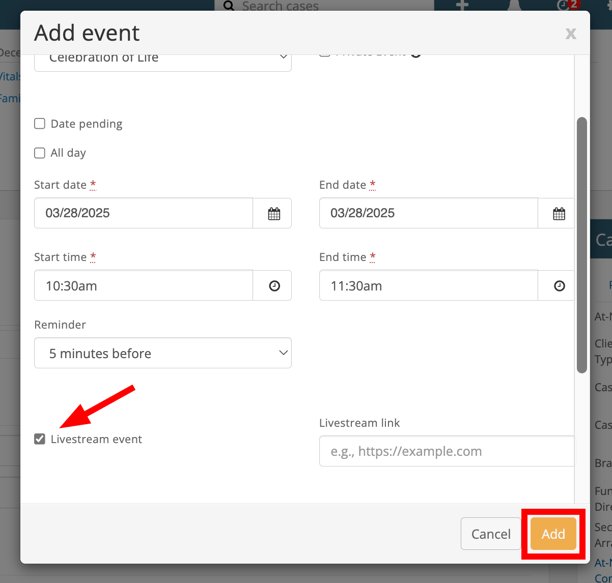Open the End time clock picker
The image size is (612, 583).
[x=559, y=286]
